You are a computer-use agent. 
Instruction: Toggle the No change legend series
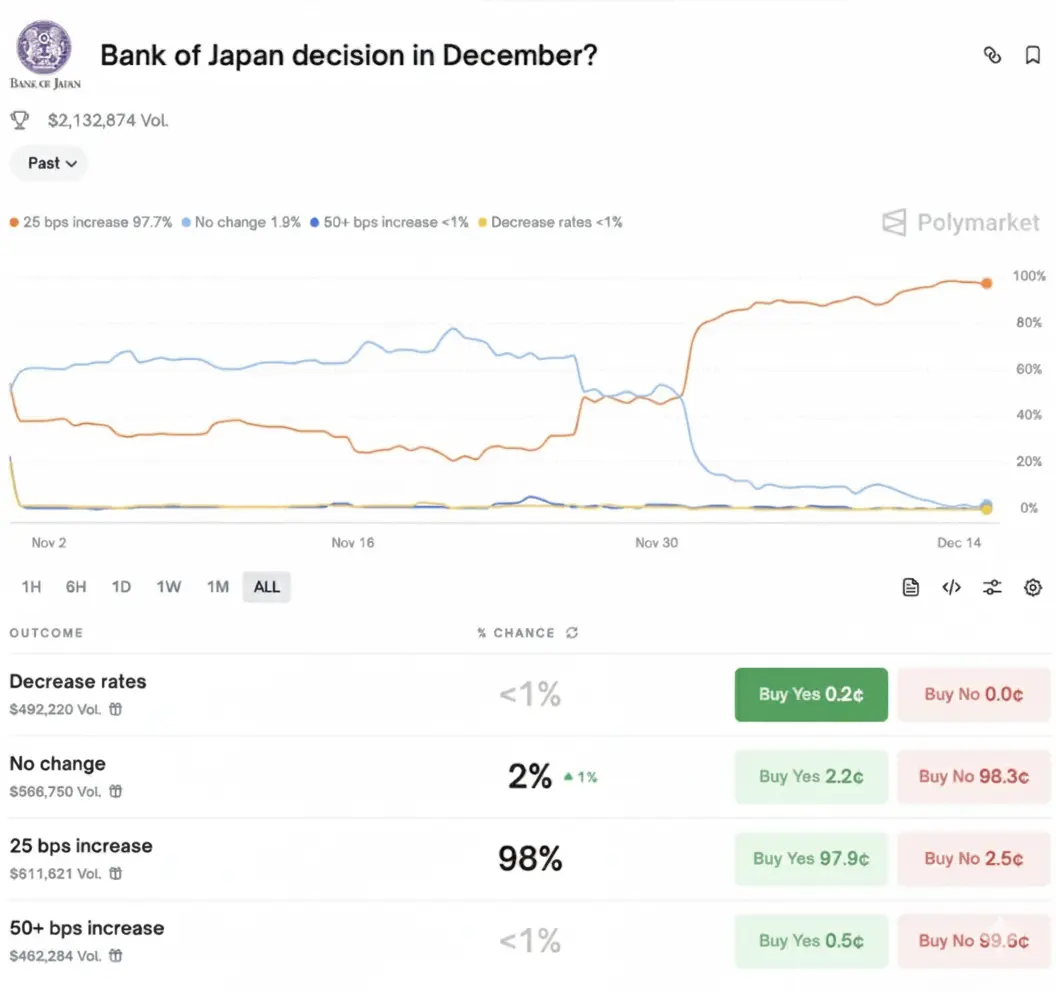[241, 222]
